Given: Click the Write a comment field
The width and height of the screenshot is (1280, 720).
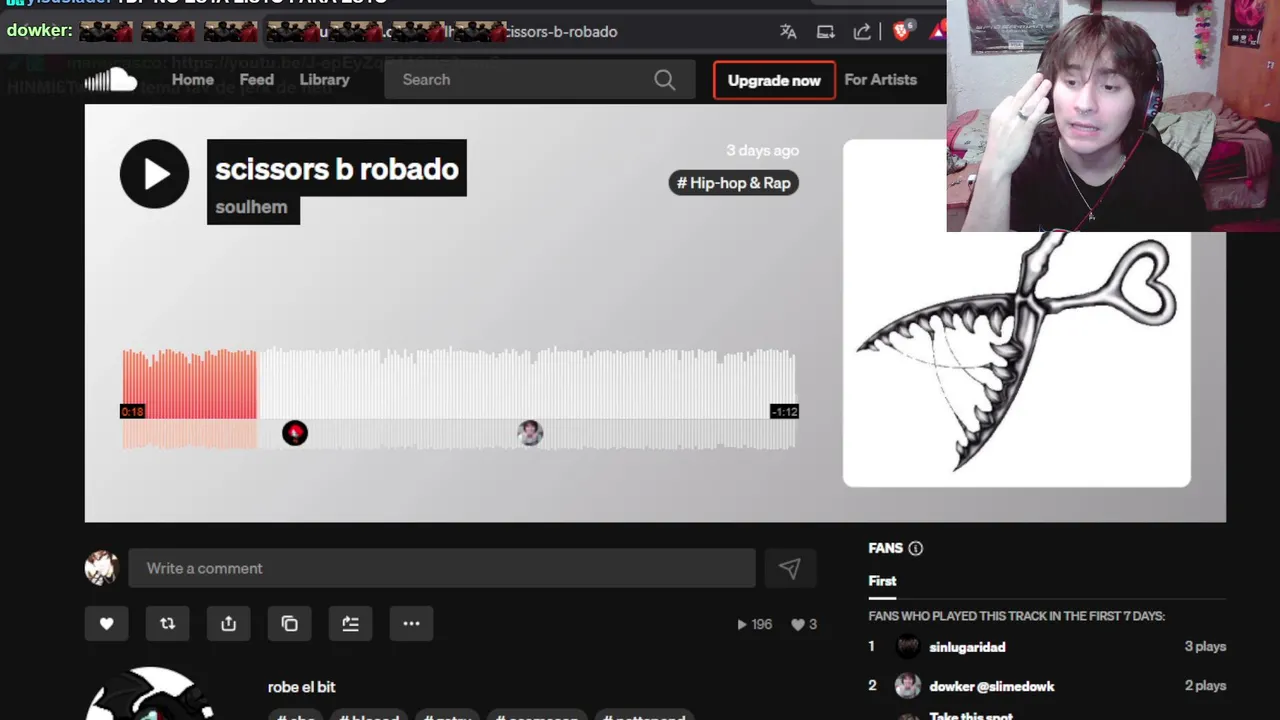Looking at the screenshot, I should [441, 568].
